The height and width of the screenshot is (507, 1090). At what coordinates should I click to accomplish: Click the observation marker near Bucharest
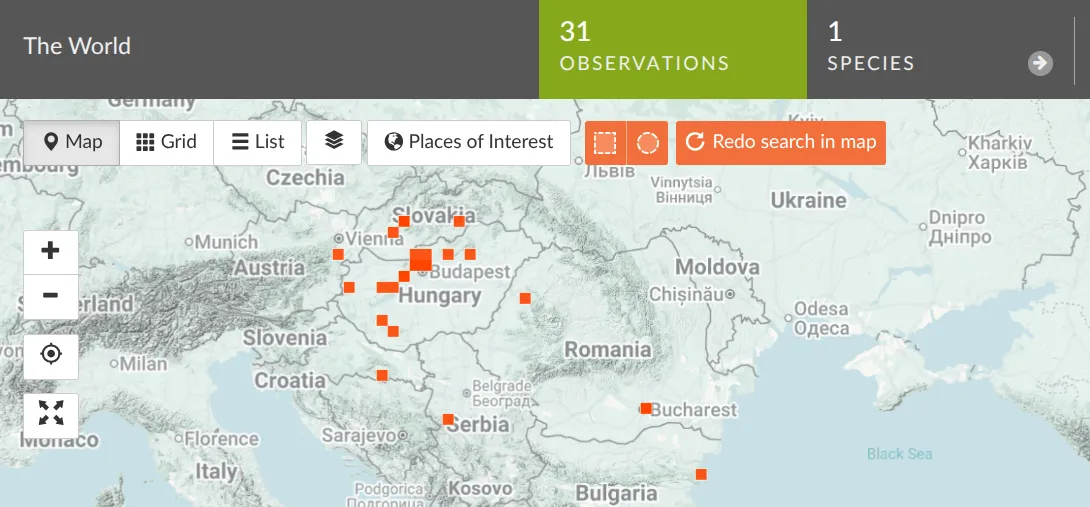[x=646, y=408]
